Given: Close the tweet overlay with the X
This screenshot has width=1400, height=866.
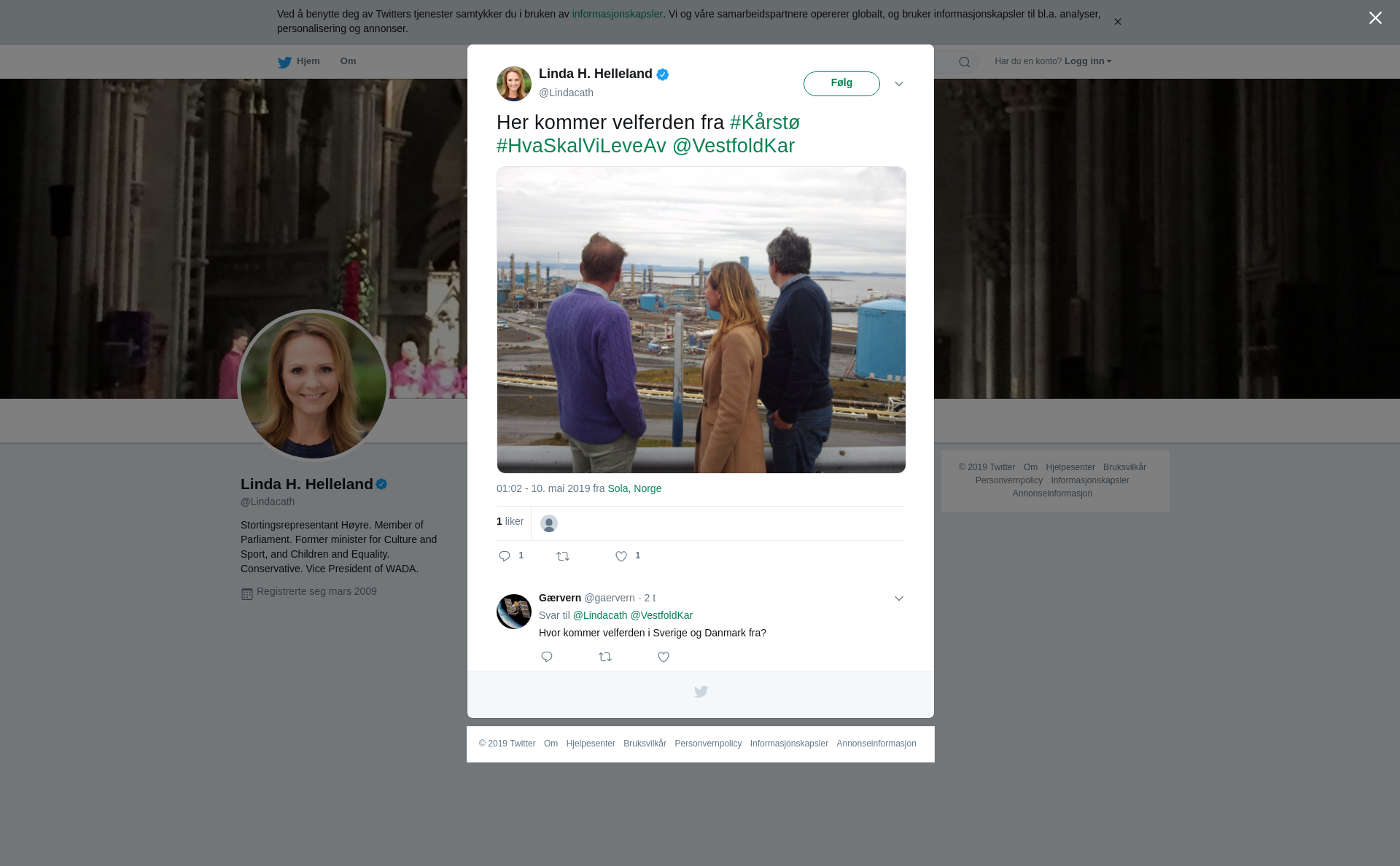Looking at the screenshot, I should point(1375,18).
